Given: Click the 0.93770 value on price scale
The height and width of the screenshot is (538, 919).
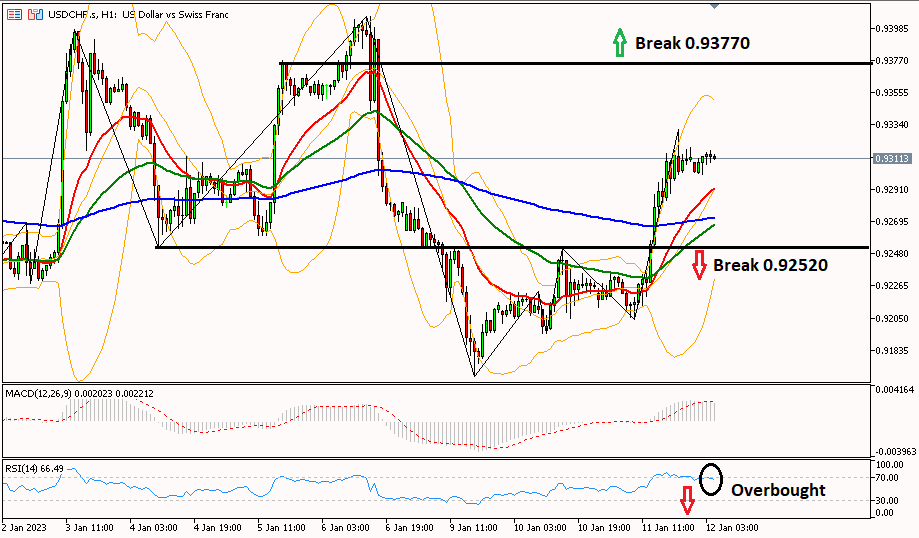Looking at the screenshot, I should (x=892, y=60).
